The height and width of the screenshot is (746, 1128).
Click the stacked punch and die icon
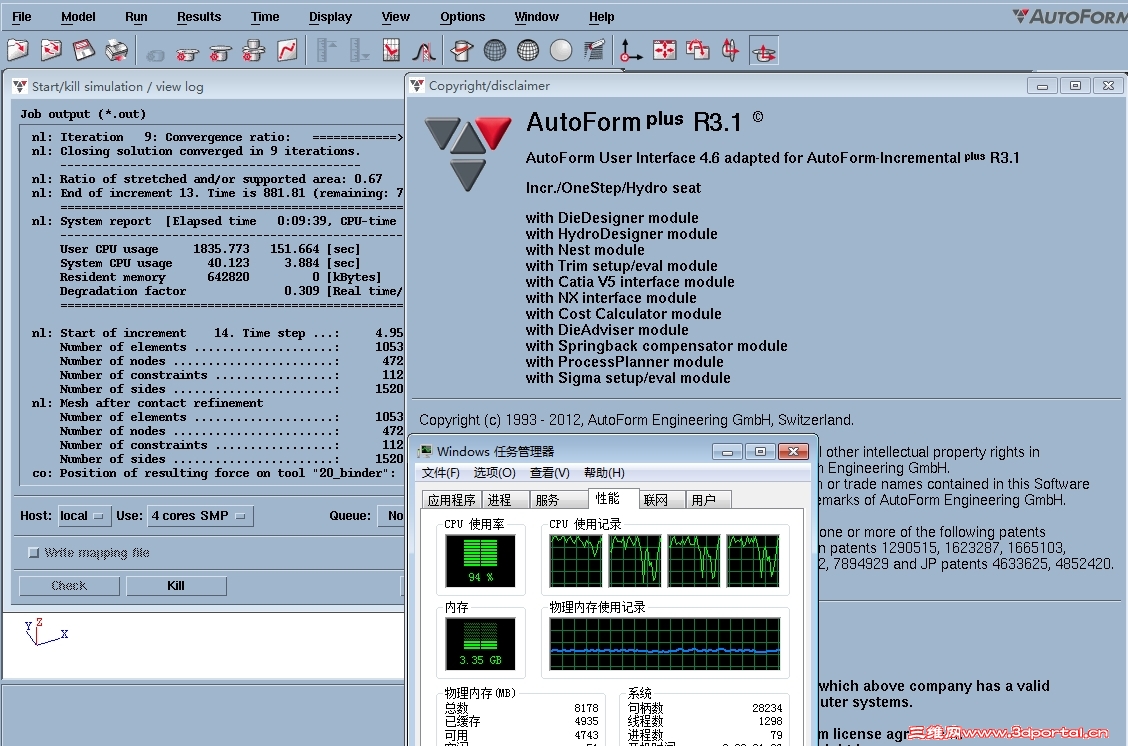coord(253,50)
